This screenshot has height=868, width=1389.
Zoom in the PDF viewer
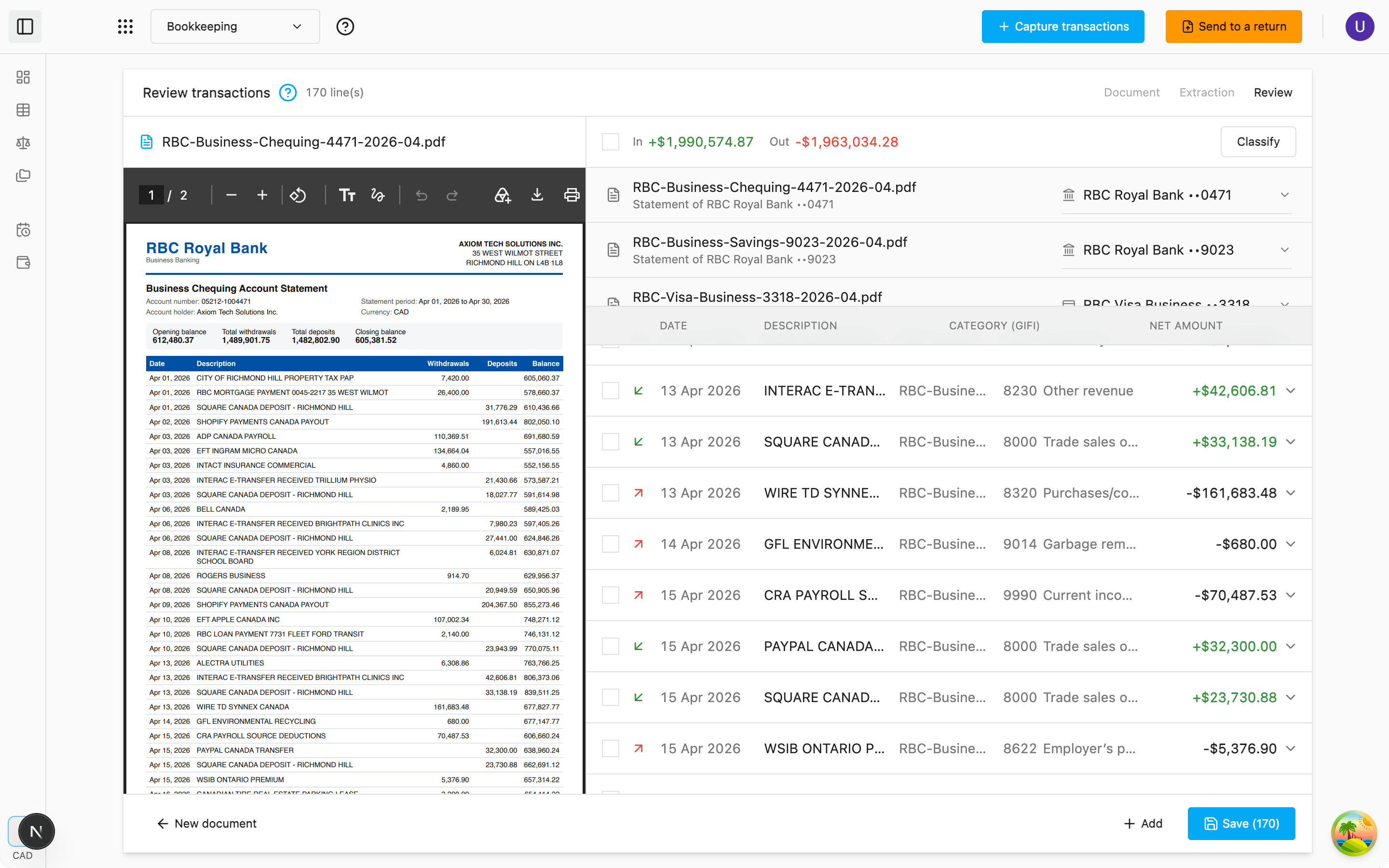tap(262, 195)
